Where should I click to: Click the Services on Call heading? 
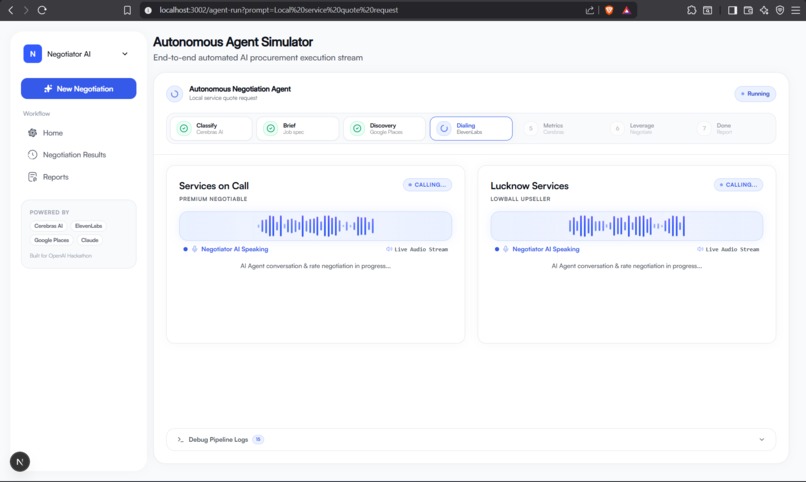click(214, 186)
